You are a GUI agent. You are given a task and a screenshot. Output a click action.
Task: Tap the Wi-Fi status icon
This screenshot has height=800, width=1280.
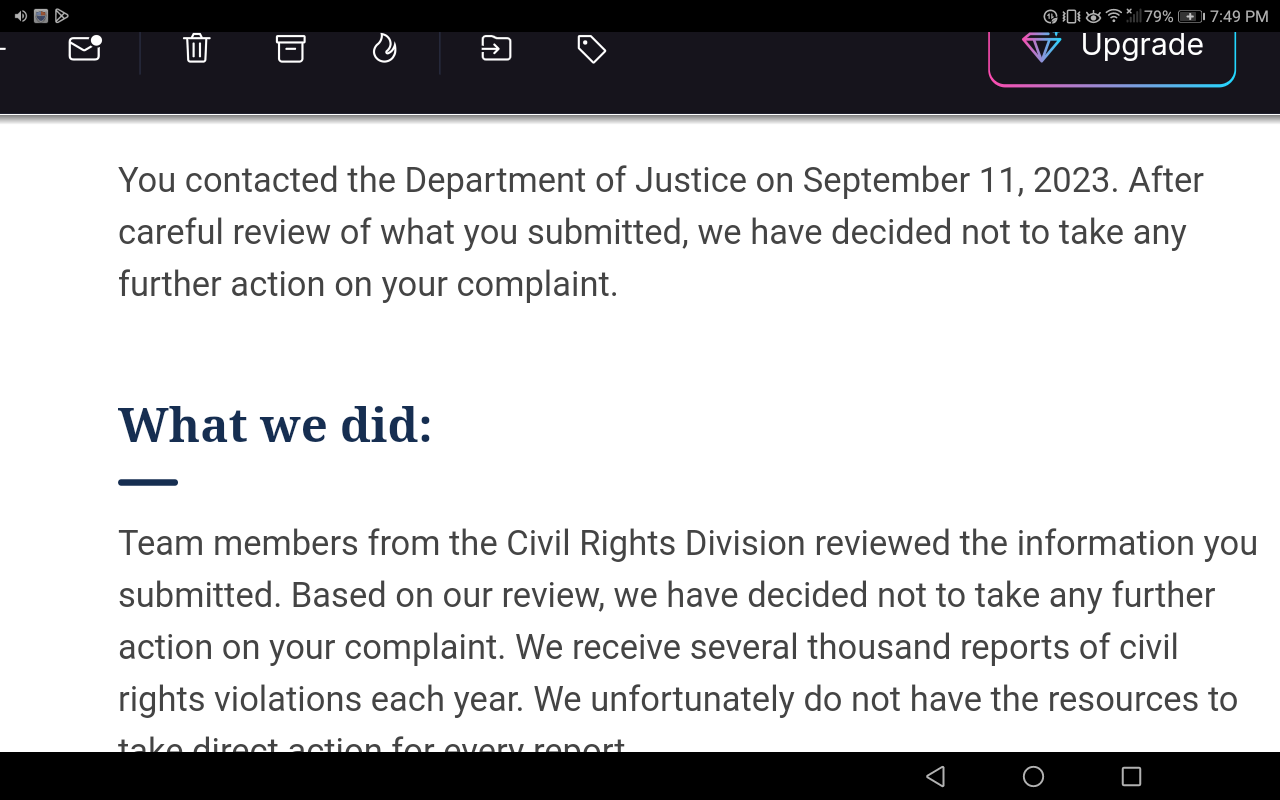point(1113,16)
